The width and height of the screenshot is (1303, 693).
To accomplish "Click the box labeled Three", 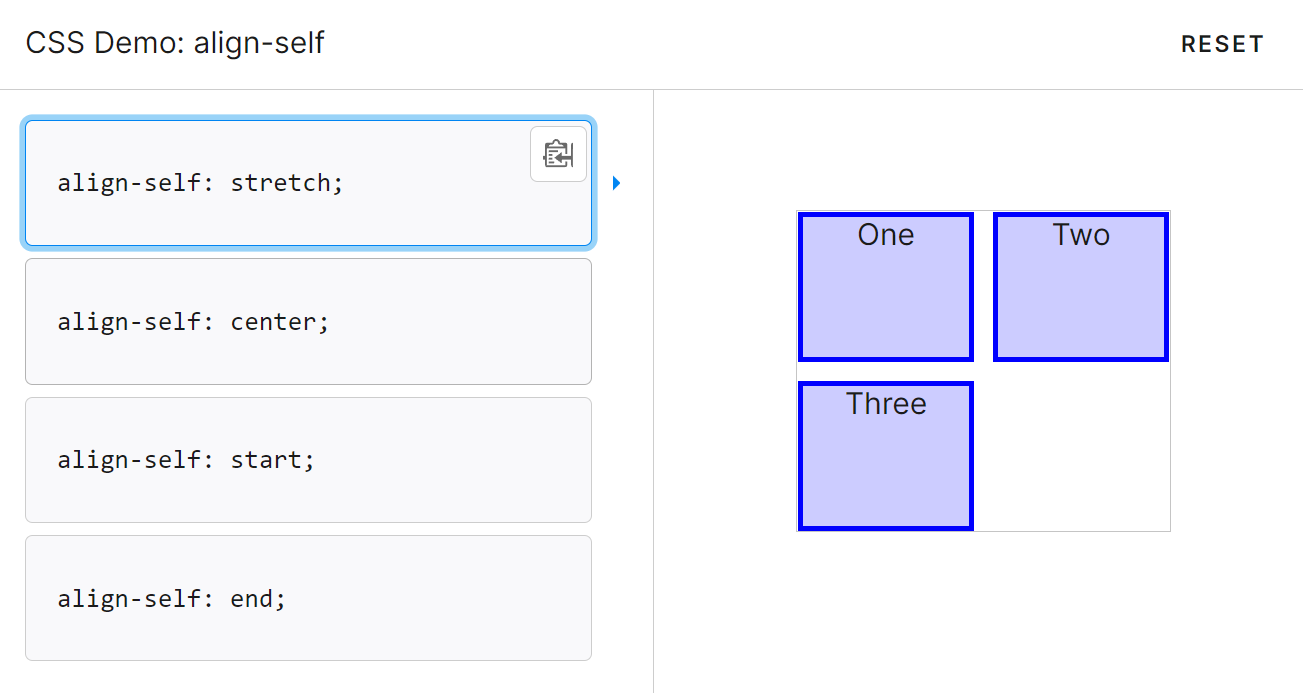I will [886, 456].
